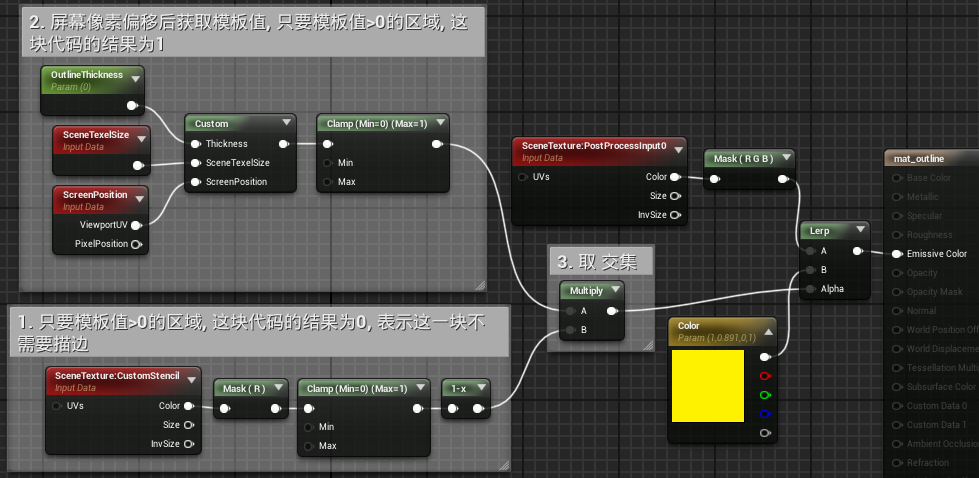
Task: Select the mat_outline result node title
Action: click(920, 158)
